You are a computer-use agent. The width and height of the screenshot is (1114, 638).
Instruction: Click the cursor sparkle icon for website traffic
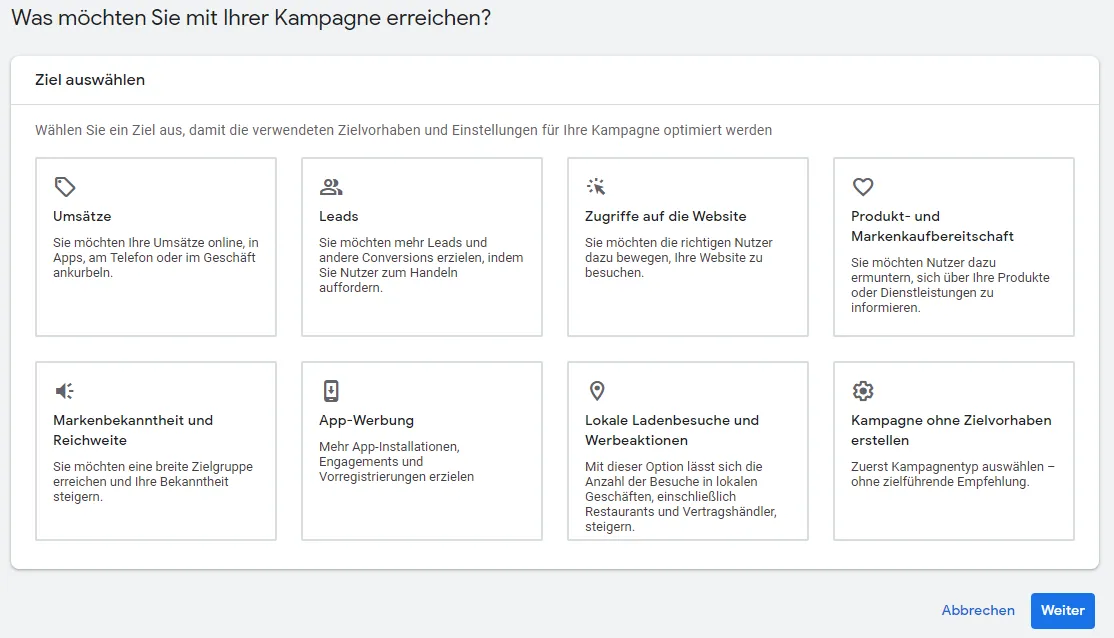(596, 186)
